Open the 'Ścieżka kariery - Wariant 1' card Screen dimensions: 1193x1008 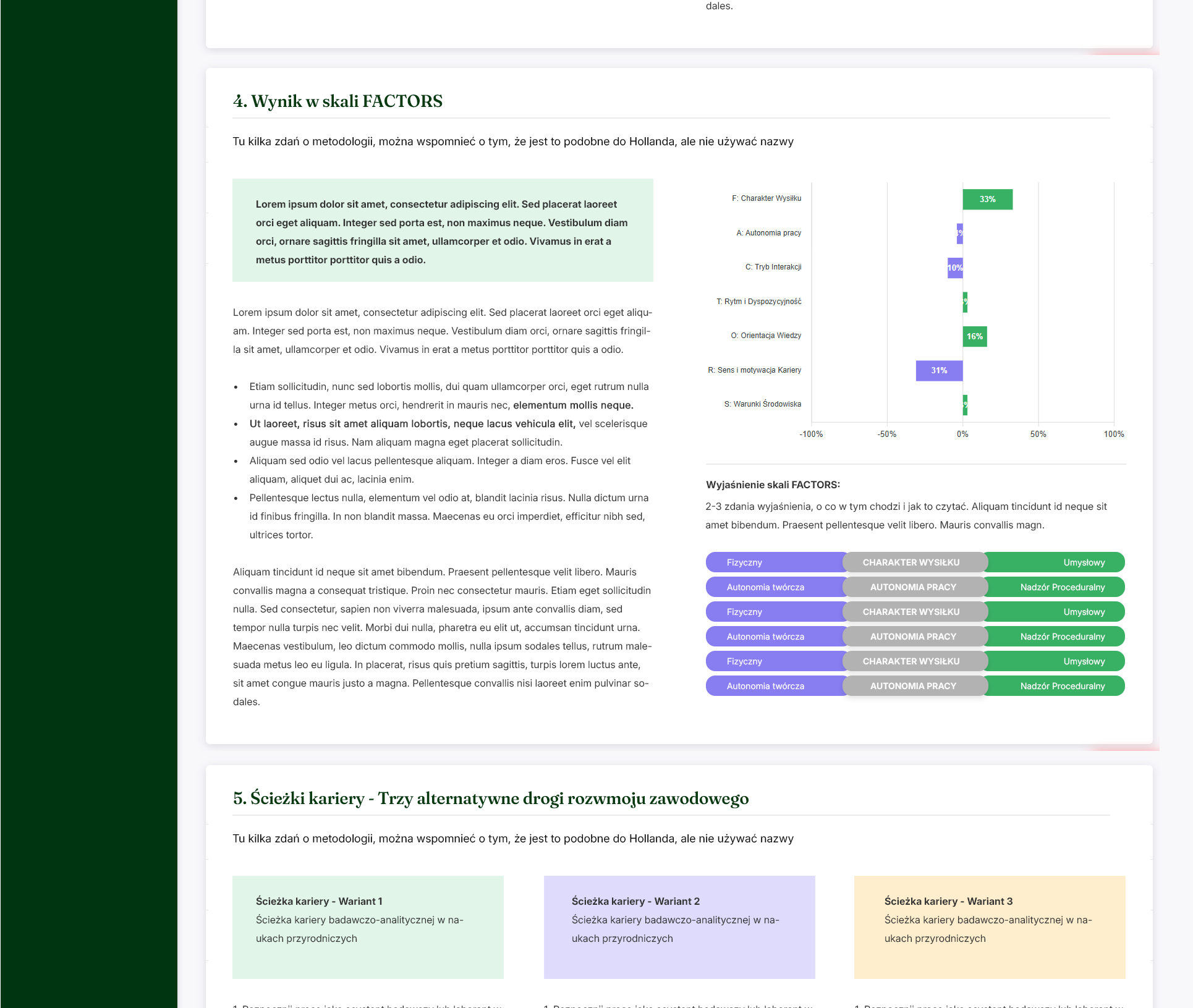click(368, 926)
